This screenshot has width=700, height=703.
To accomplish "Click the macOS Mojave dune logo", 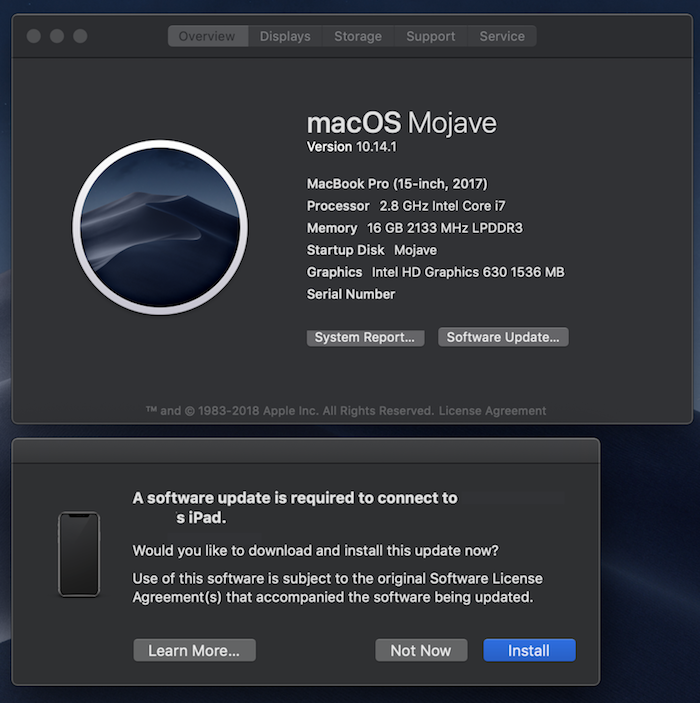I will pyautogui.click(x=160, y=227).
